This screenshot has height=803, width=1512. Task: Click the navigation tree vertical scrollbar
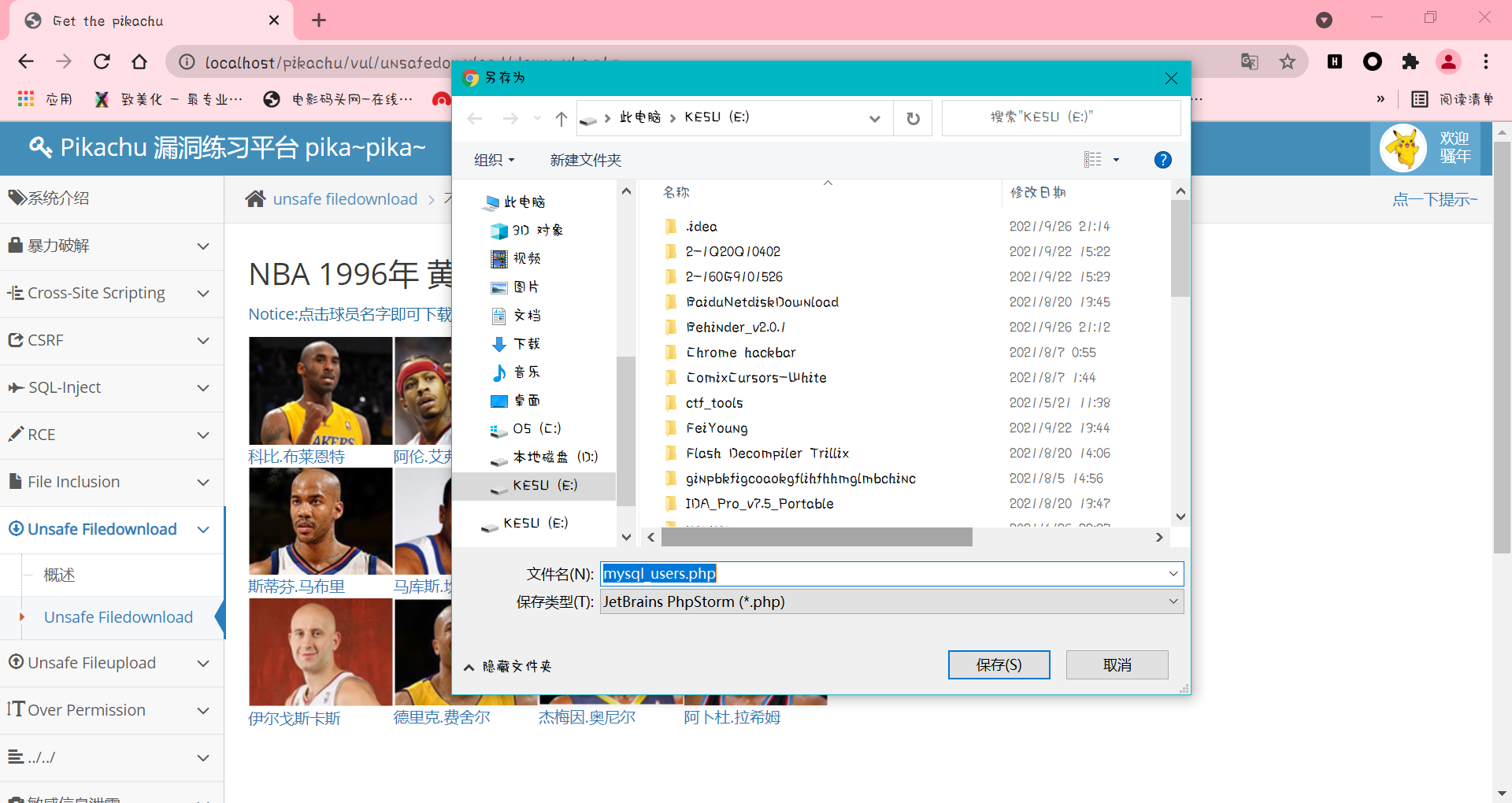click(626, 431)
